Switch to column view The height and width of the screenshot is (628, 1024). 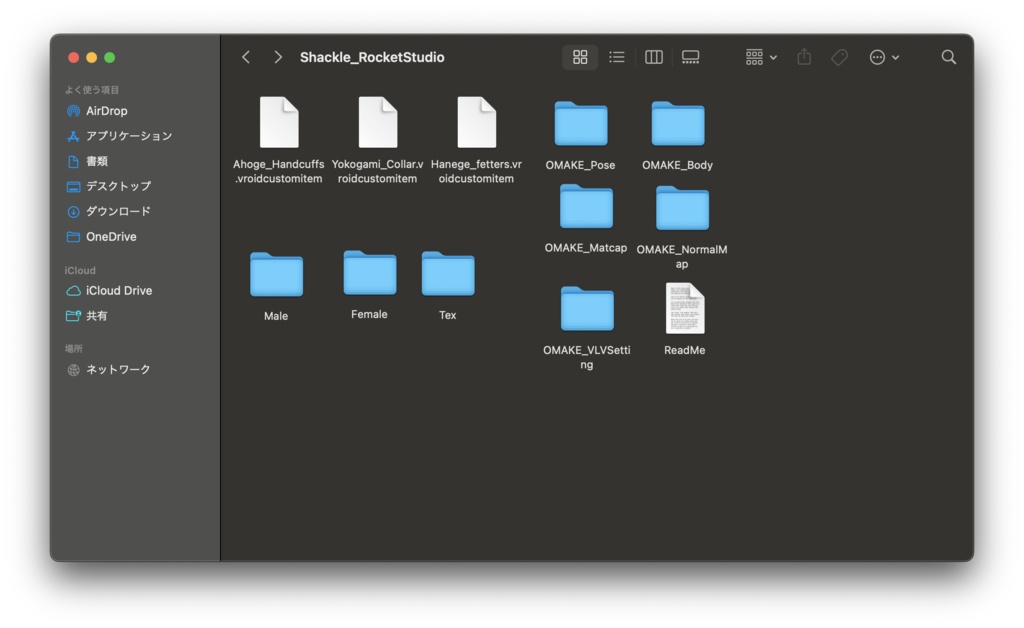tap(654, 57)
